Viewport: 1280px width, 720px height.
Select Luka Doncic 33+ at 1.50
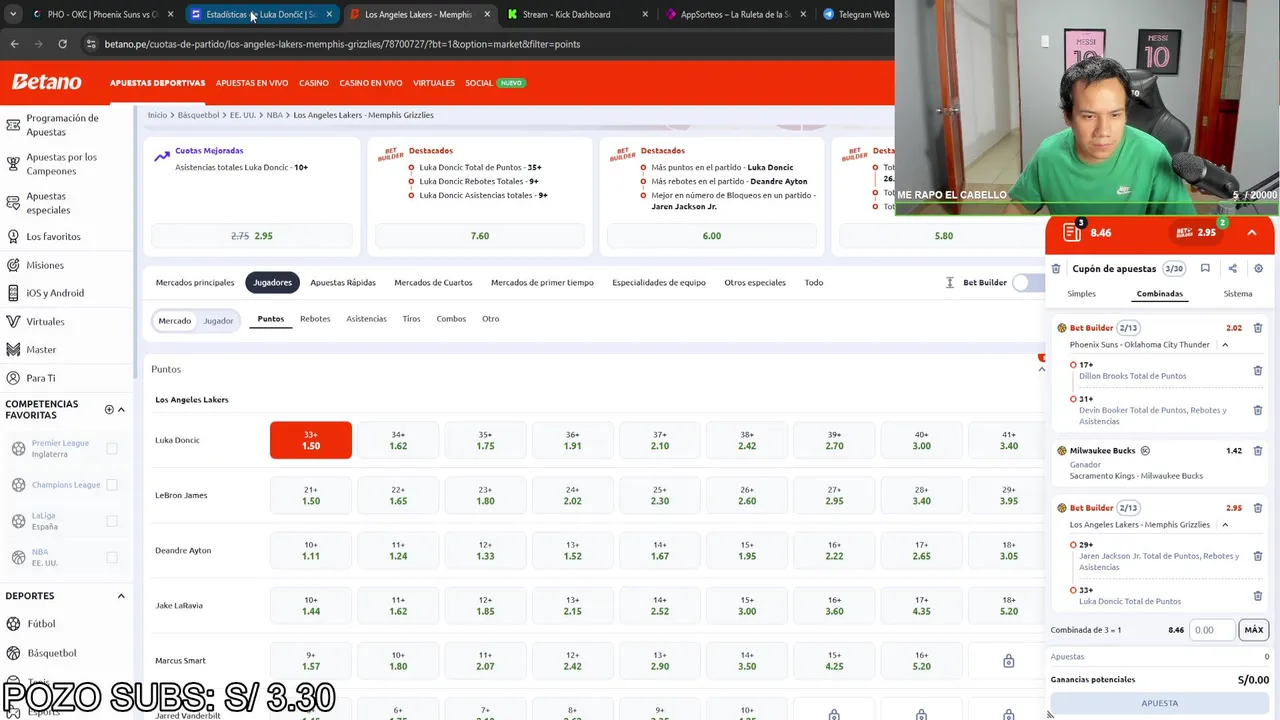coord(311,440)
